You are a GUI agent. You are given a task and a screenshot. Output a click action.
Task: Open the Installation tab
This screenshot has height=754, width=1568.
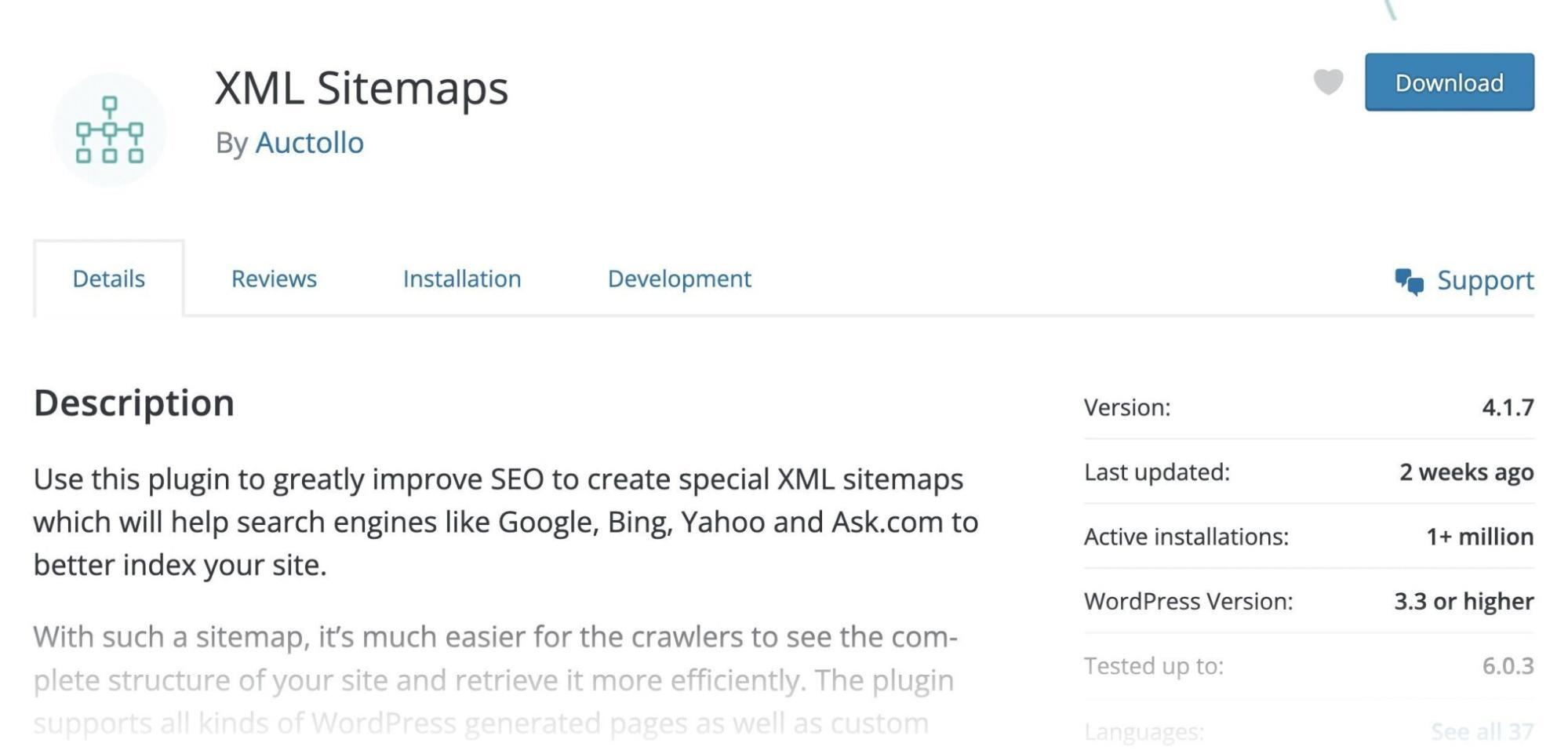(463, 279)
